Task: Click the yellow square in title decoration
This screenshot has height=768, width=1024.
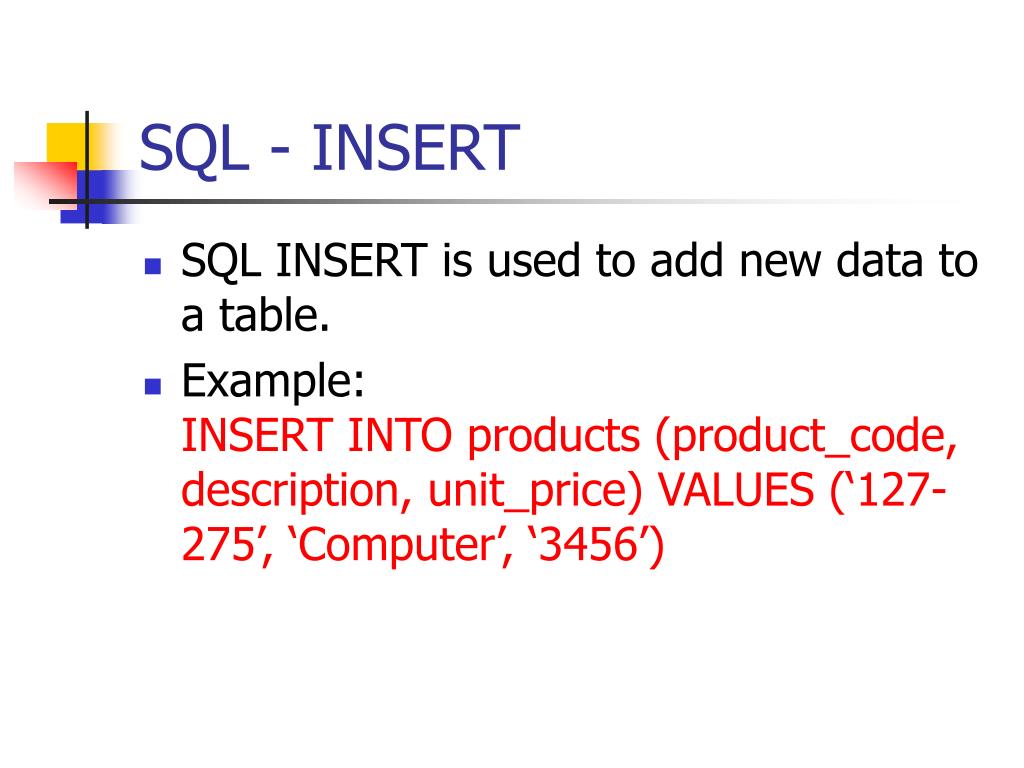Action: (x=69, y=144)
